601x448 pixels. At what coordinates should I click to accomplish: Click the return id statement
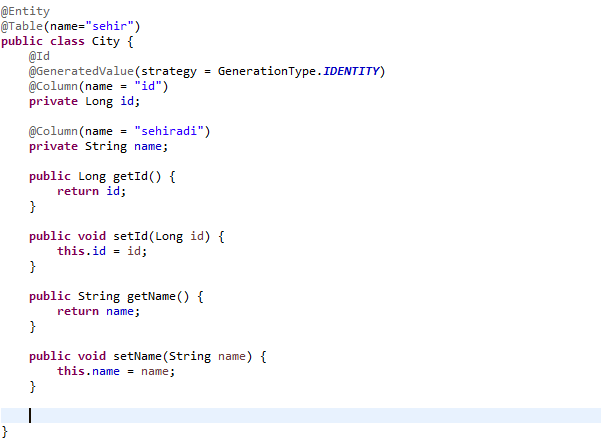pos(91,191)
